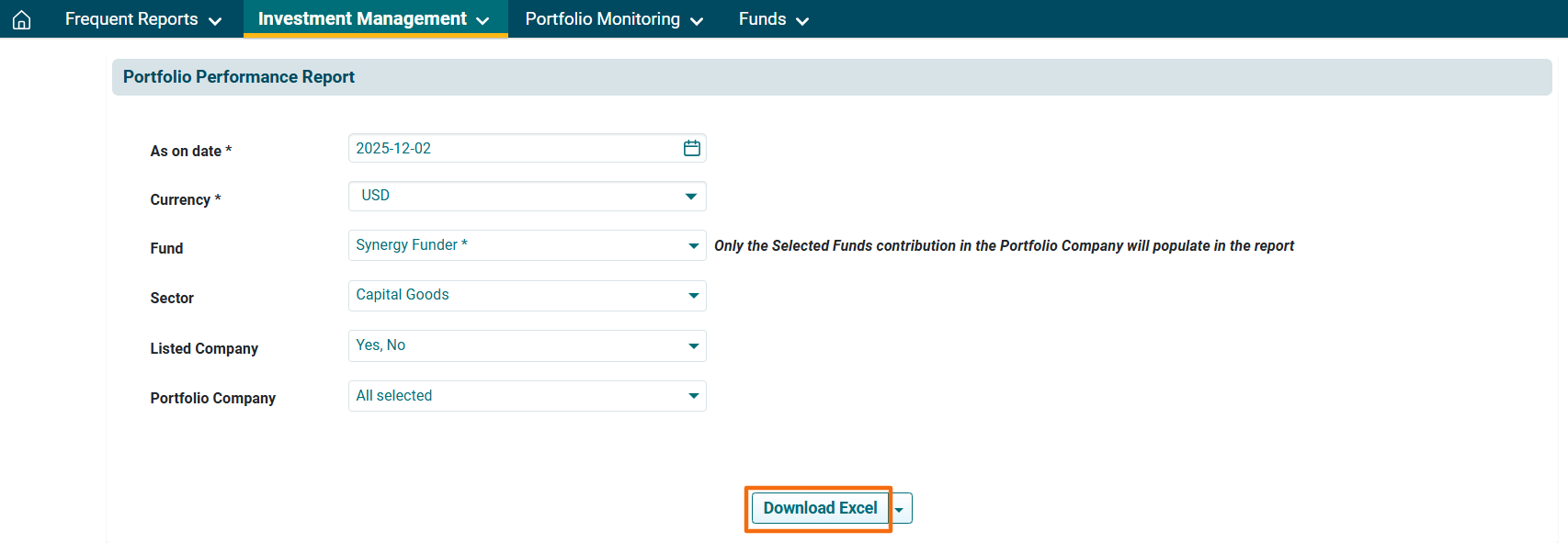
Task: Click the As on date input field
Action: click(513, 148)
